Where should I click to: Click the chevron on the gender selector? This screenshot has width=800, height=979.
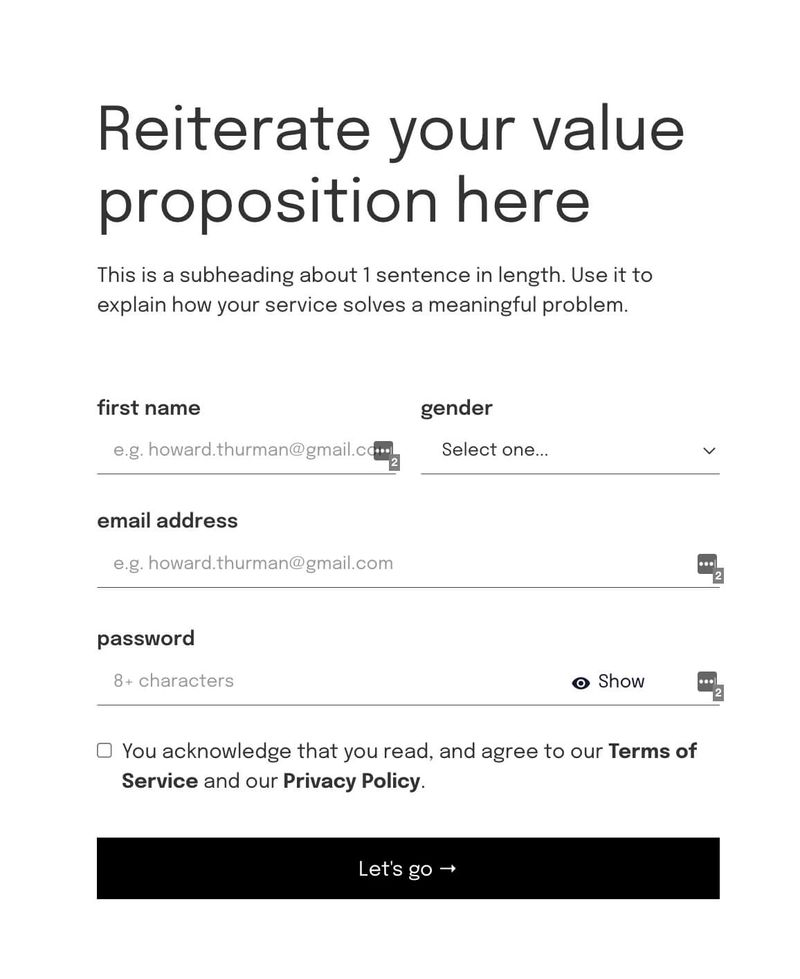(708, 450)
